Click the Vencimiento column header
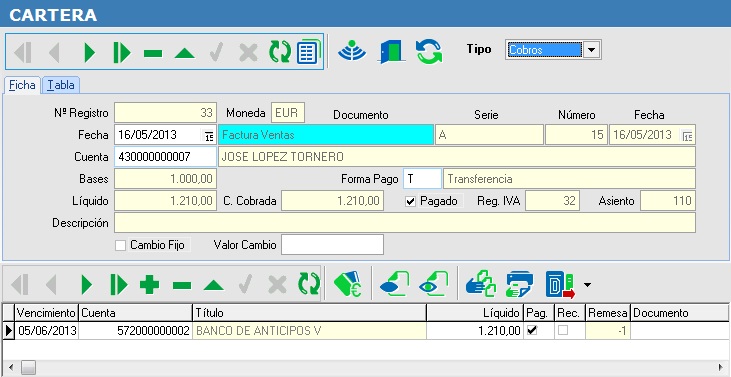 (x=47, y=313)
